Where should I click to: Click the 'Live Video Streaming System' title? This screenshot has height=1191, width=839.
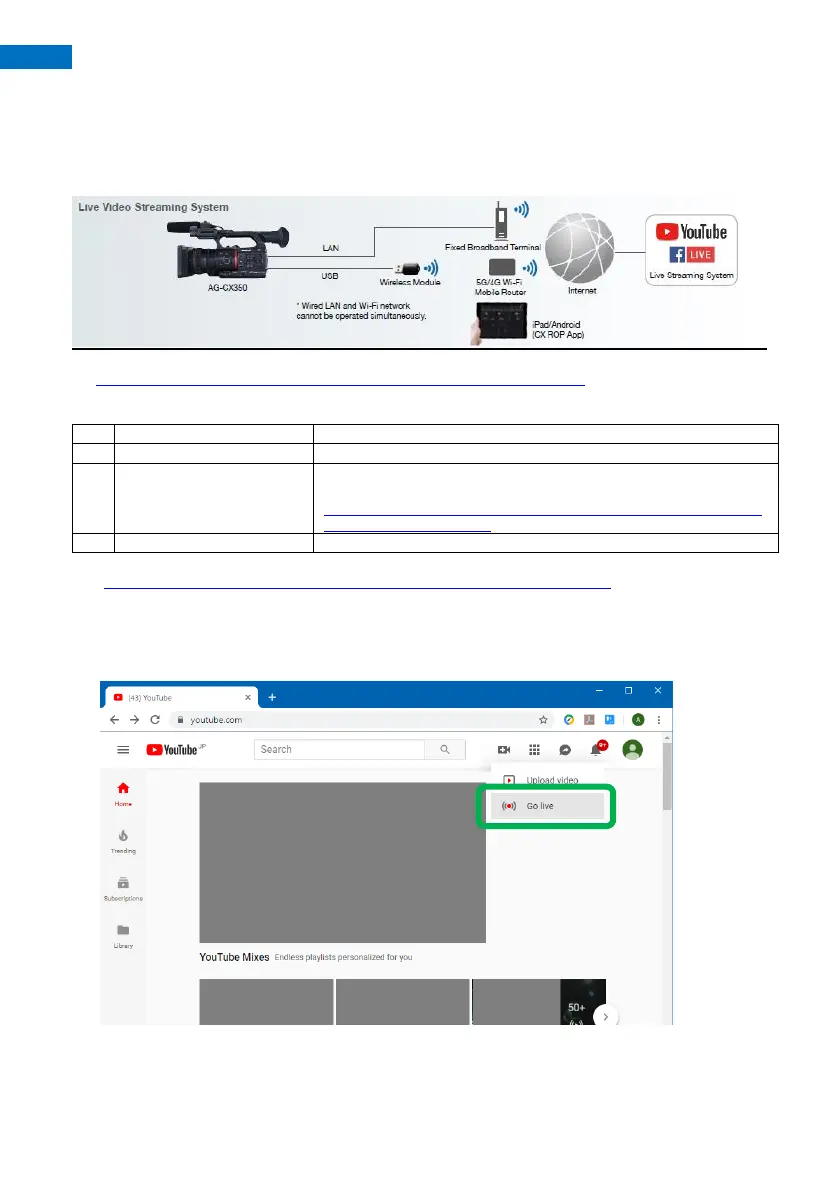point(153,207)
